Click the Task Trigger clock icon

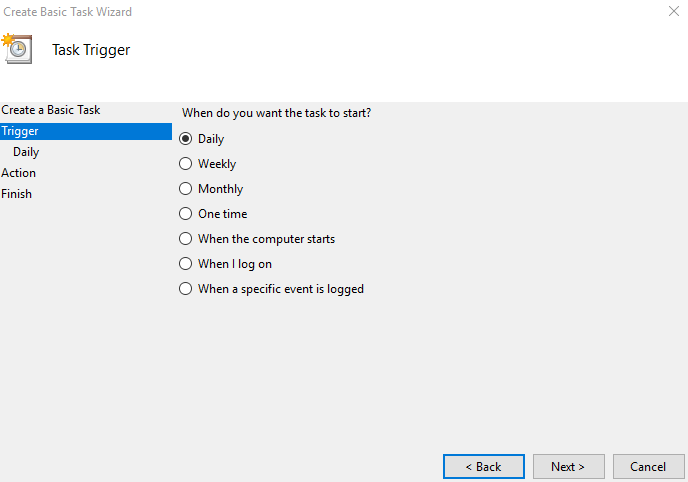tap(17, 49)
